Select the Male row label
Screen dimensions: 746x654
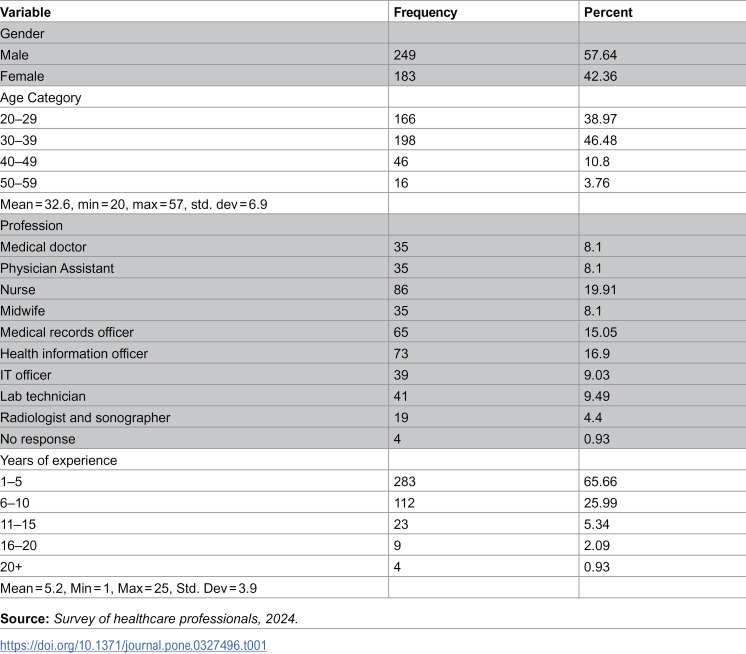pos(14,55)
